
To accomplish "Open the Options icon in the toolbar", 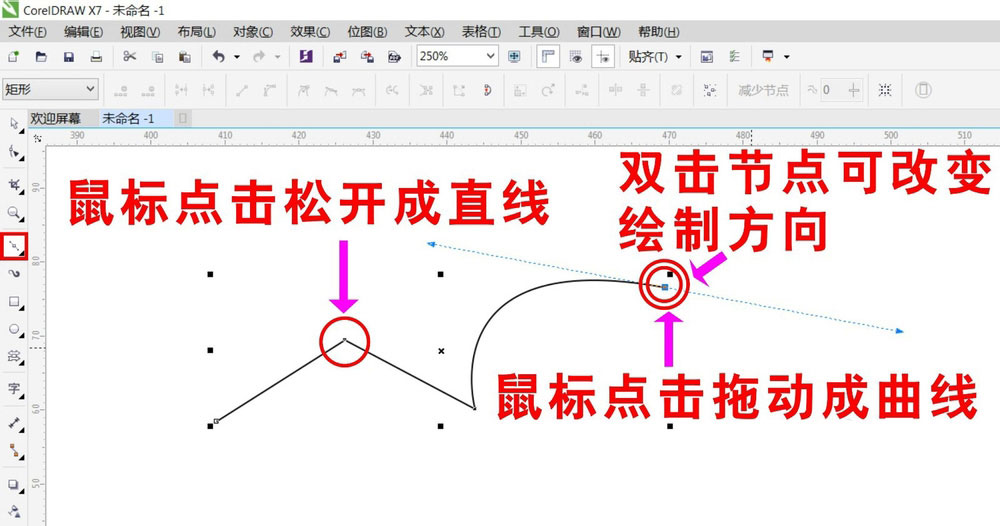I will point(734,57).
